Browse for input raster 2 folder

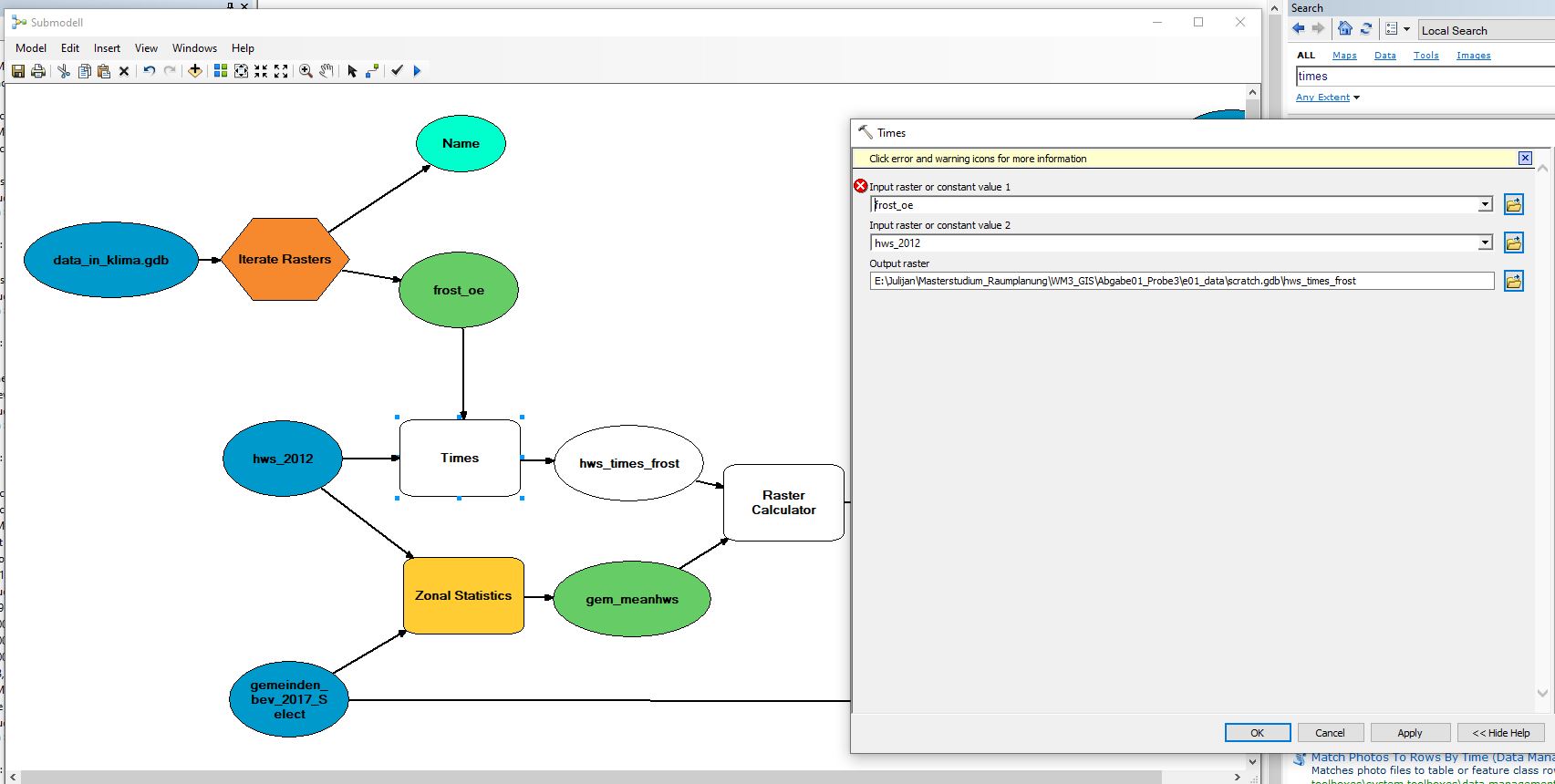tap(1514, 243)
